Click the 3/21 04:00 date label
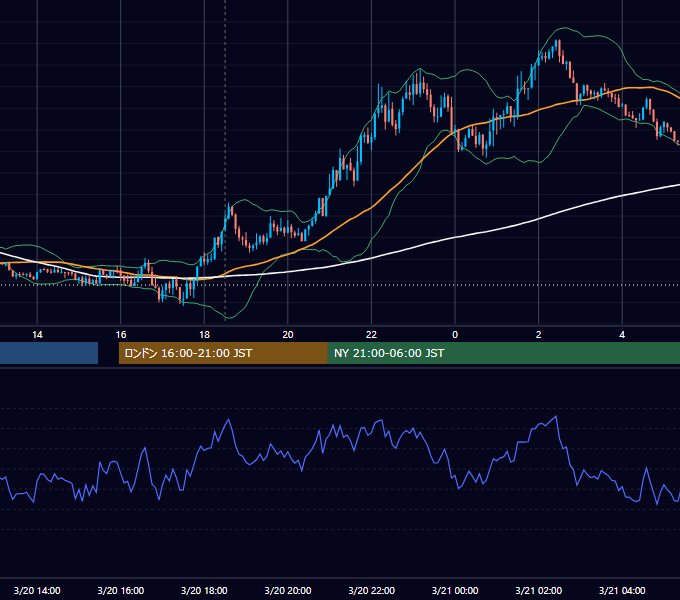Image resolution: width=680 pixels, height=600 pixels. coord(622,590)
